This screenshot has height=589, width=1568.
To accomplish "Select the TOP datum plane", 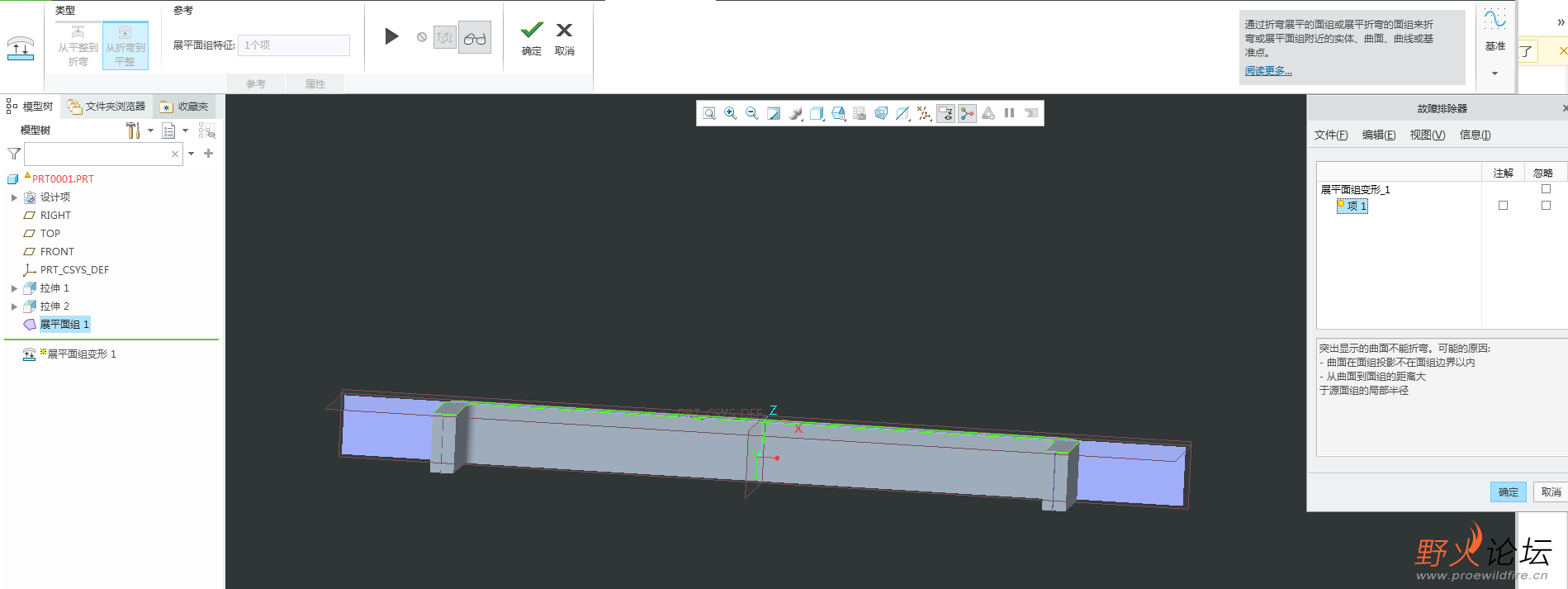I will pyautogui.click(x=50, y=233).
